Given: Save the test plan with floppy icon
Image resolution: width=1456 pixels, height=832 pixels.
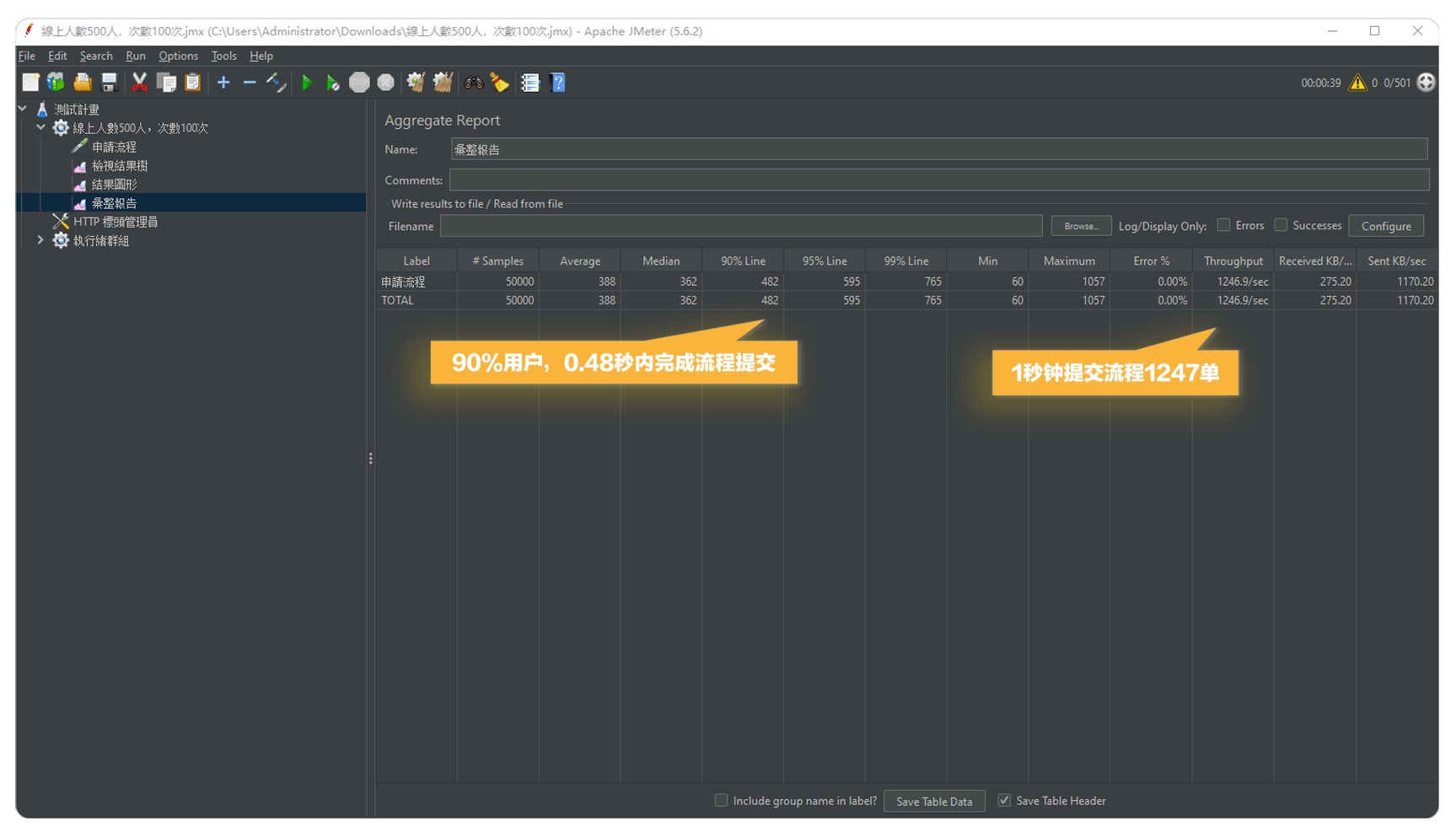Looking at the screenshot, I should tap(109, 83).
